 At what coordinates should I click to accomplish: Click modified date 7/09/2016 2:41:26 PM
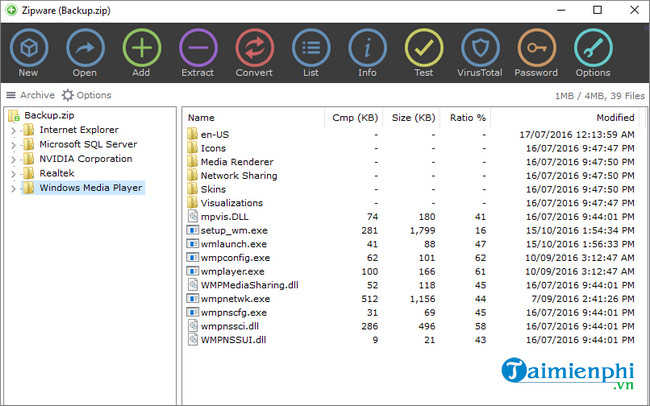(583, 299)
